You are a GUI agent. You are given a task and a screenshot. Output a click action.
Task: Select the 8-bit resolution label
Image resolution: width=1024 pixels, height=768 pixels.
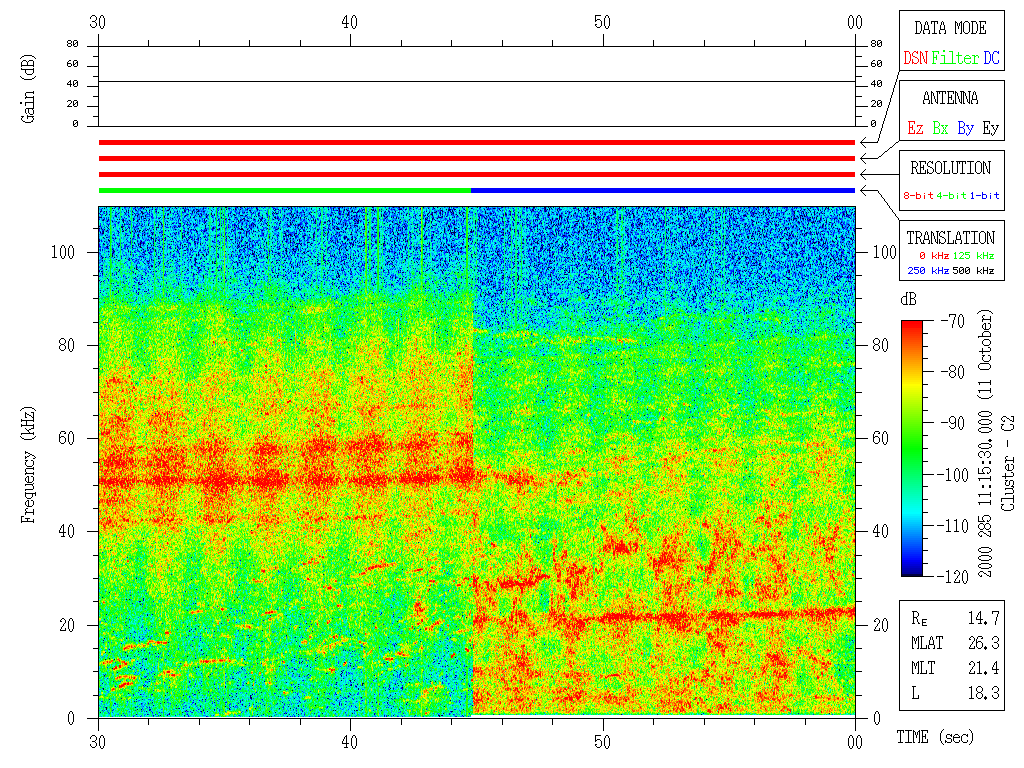[919, 195]
